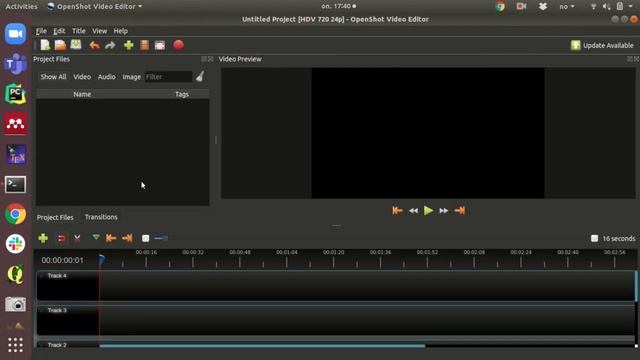The height and width of the screenshot is (360, 640).
Task: Open the Help menu
Action: coord(120,31)
